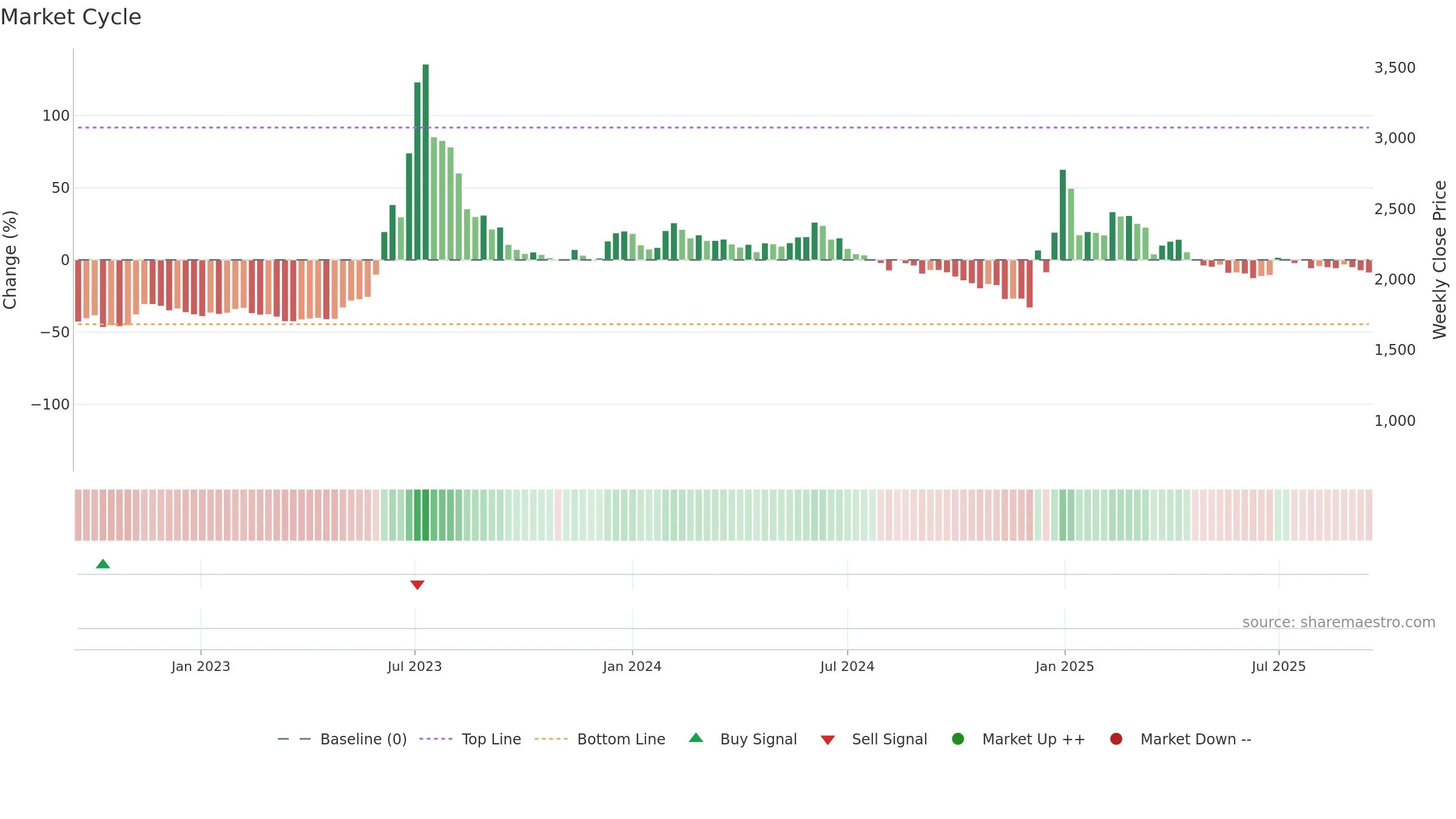Image resolution: width=1456 pixels, height=819 pixels.
Task: Click the green Buy Signal triangle marker
Action: click(x=103, y=564)
